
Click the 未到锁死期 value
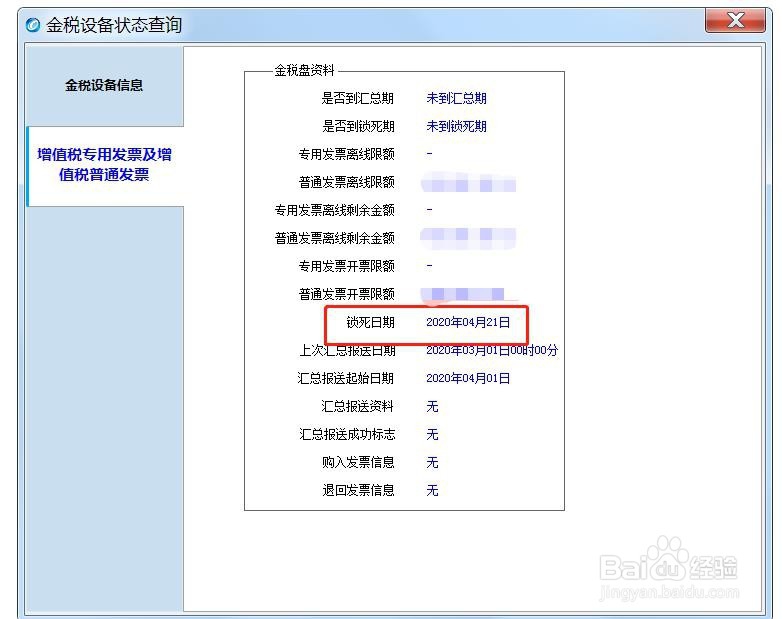tap(456, 126)
